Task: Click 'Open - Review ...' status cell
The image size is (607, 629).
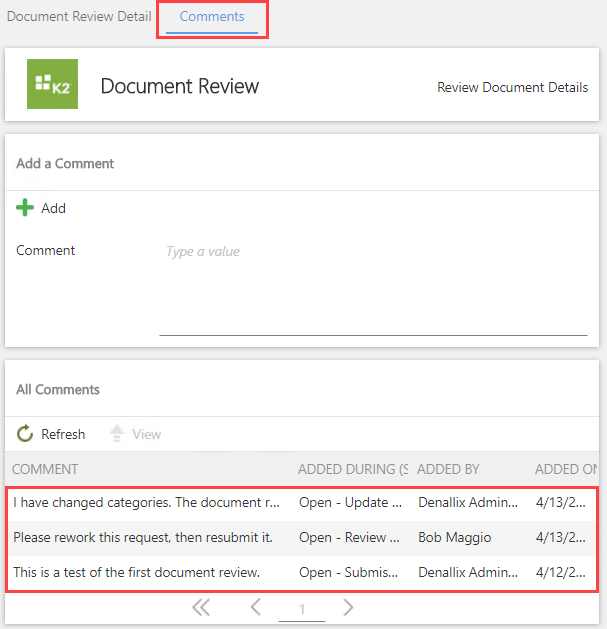Action: pyautogui.click(x=349, y=537)
